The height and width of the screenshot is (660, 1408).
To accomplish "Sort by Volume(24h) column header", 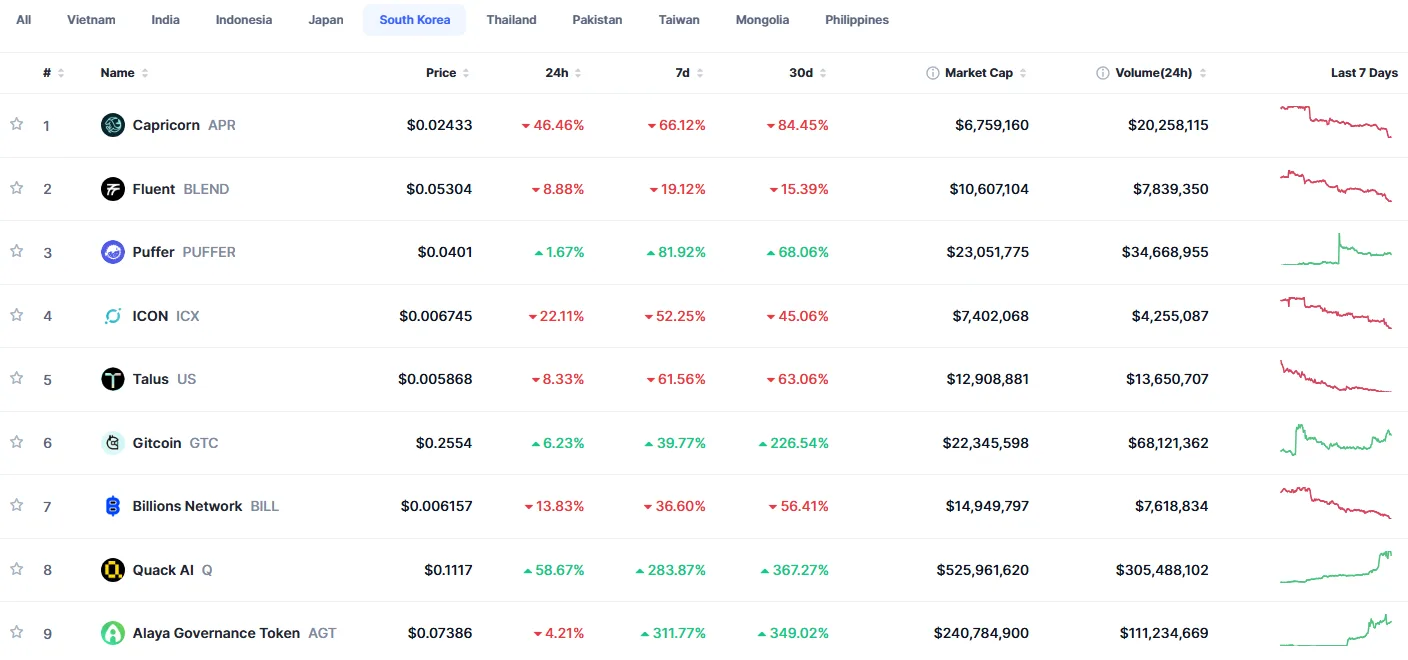I will (x=1161, y=73).
